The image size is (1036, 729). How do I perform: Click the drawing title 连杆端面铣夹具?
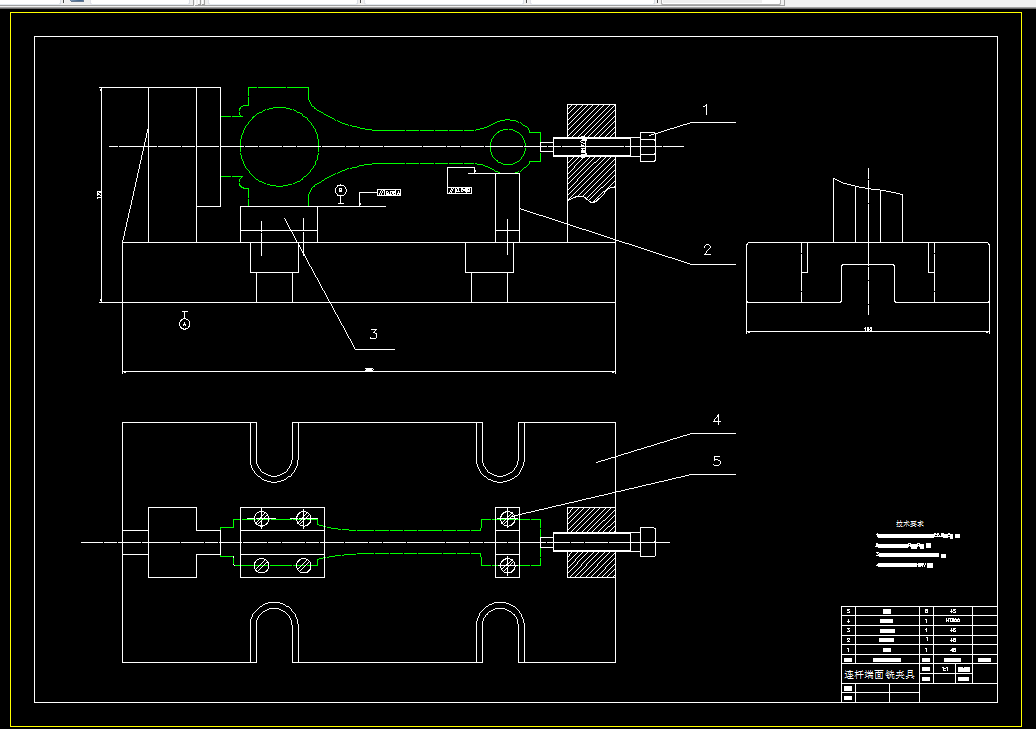(879, 675)
